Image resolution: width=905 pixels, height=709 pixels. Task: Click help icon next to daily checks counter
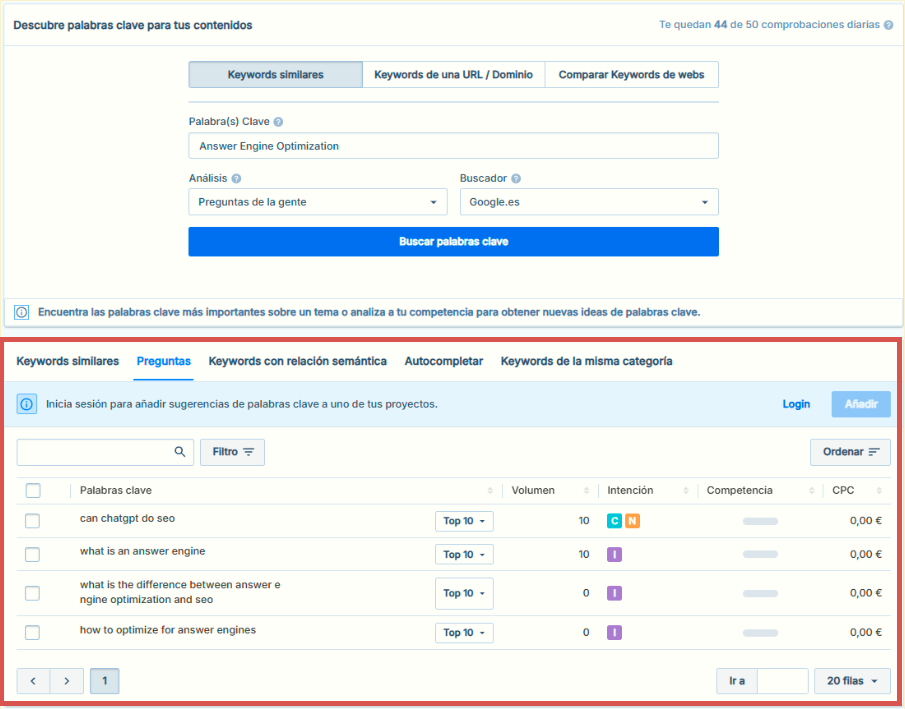[888, 25]
